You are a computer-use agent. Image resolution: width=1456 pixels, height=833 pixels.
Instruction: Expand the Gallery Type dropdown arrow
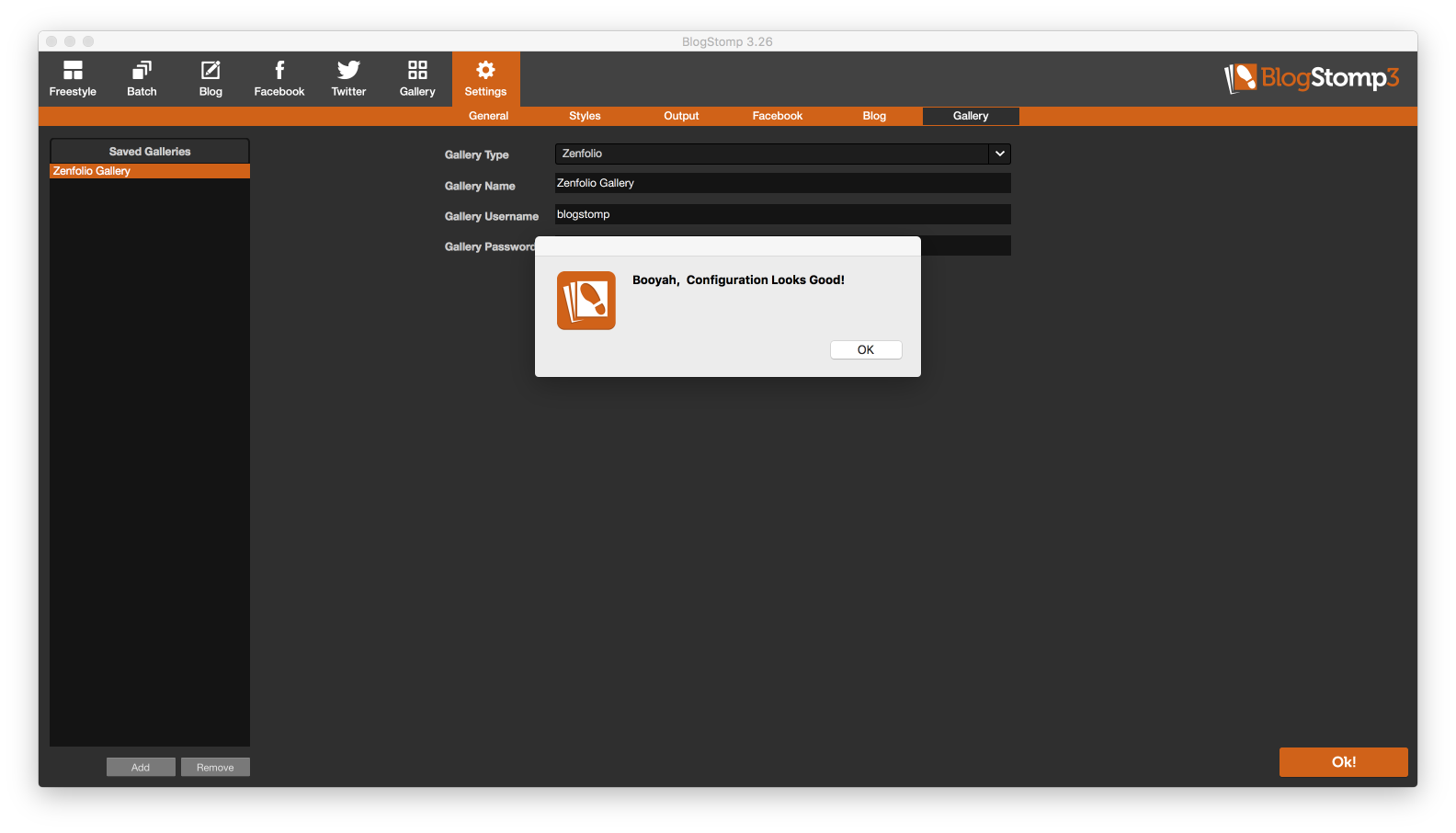point(1000,154)
